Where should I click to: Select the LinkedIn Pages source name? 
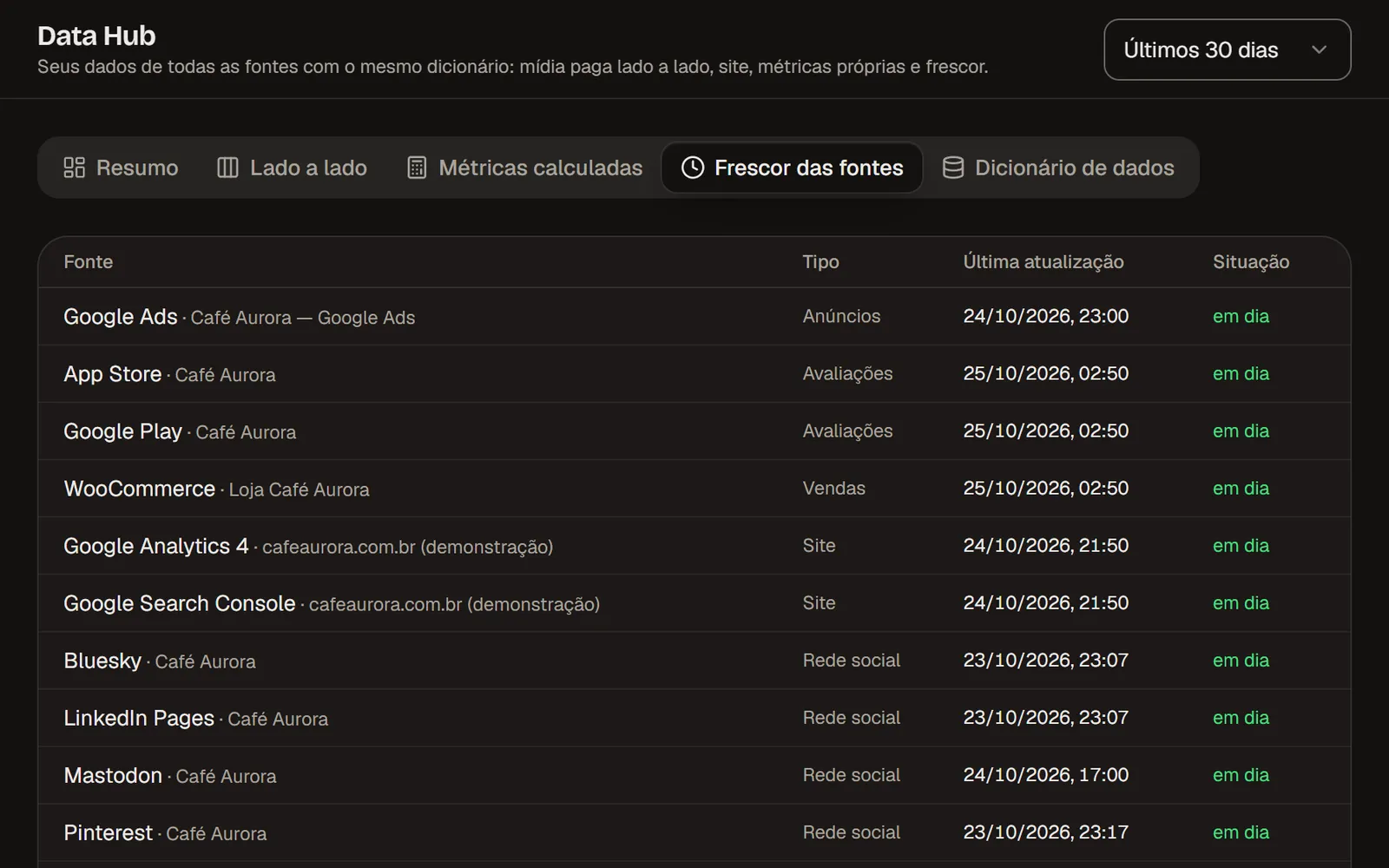[x=139, y=718]
